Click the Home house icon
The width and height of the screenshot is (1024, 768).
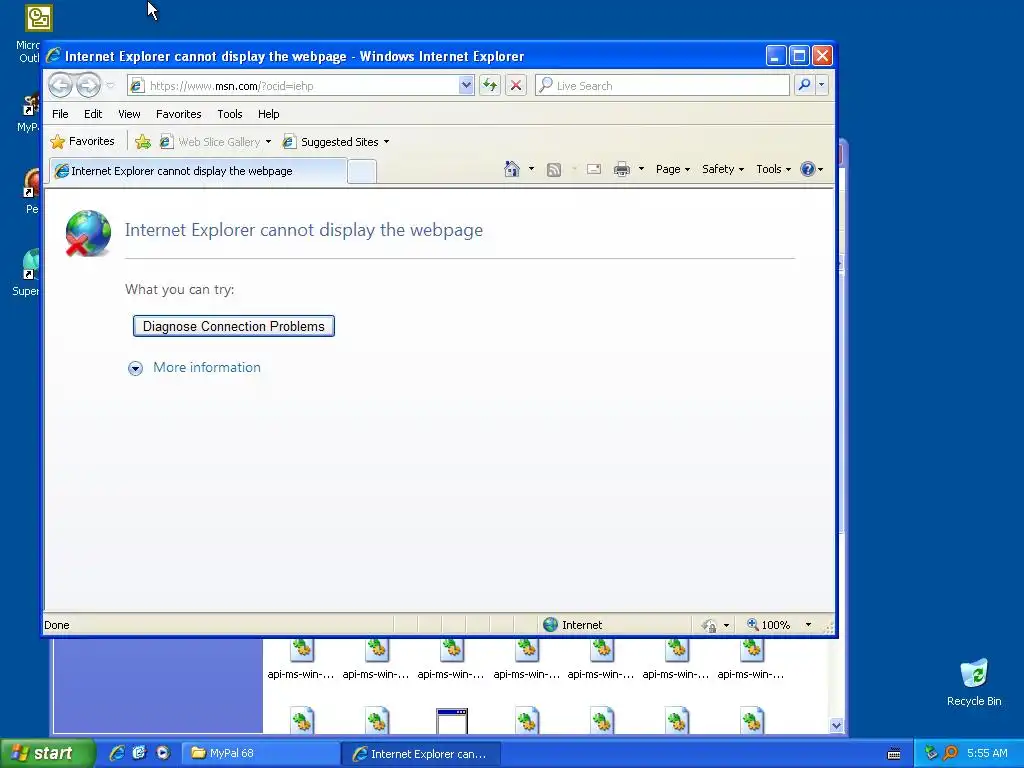pos(512,169)
